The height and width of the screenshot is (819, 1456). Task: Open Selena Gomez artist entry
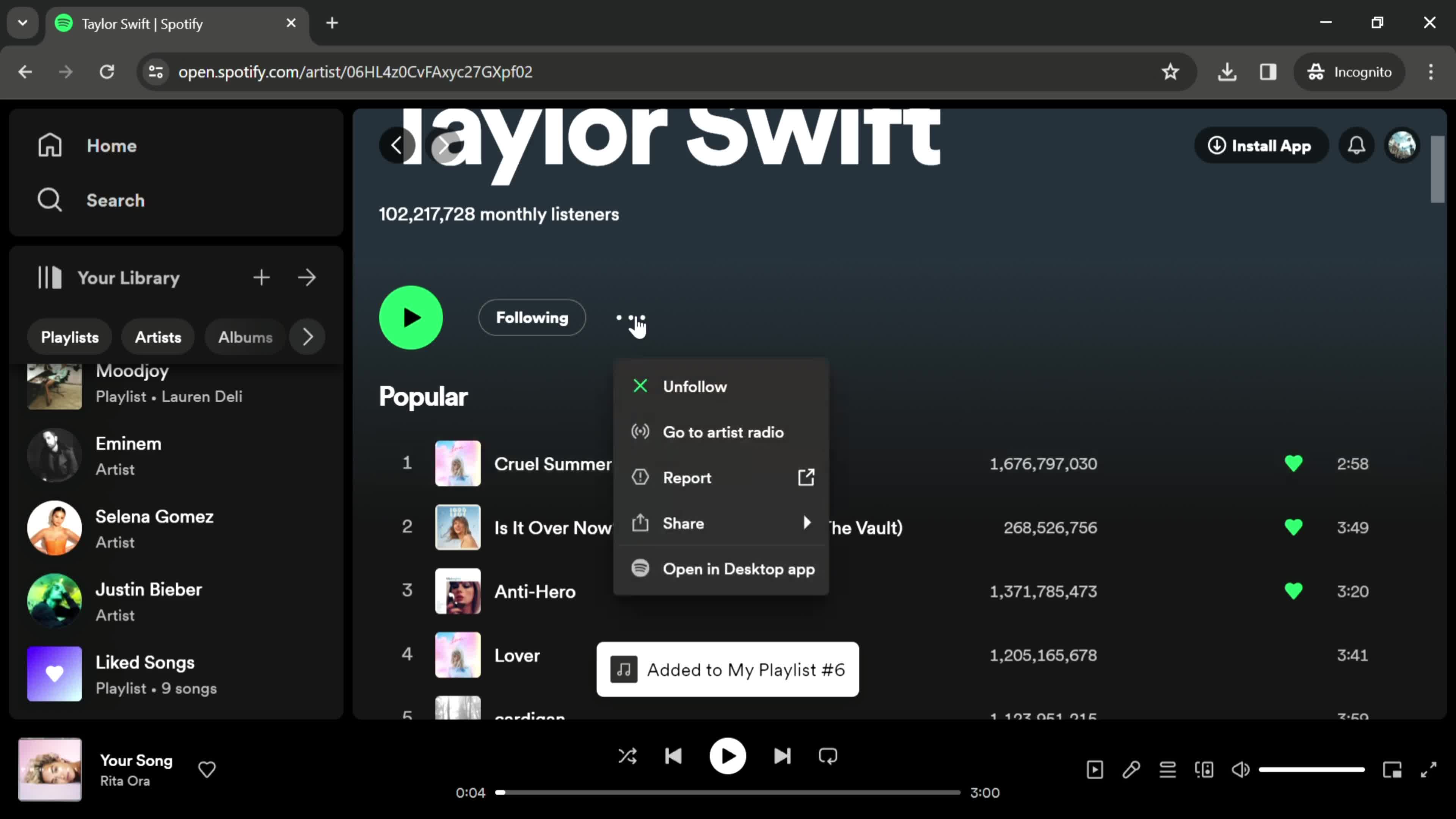pos(176,529)
